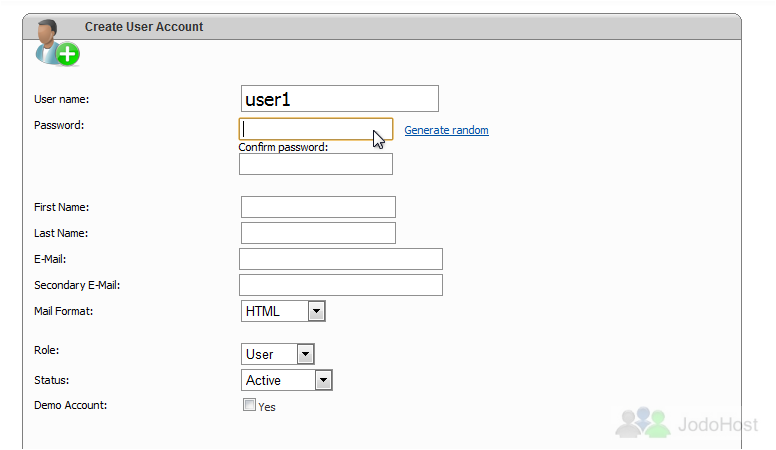Viewport: 776px width, 450px height.
Task: Click the Create User Account header title
Action: coord(144,27)
